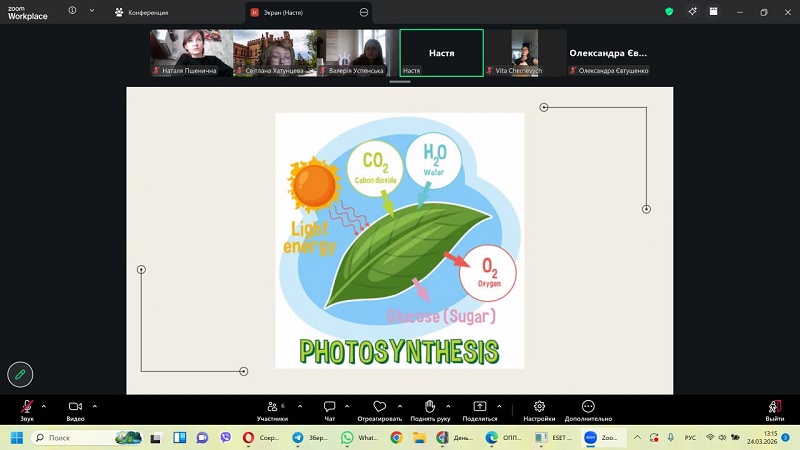Viewport: 800px width, 450px height.
Task: Expand audio options arrow beside Звук
Action: (44, 406)
